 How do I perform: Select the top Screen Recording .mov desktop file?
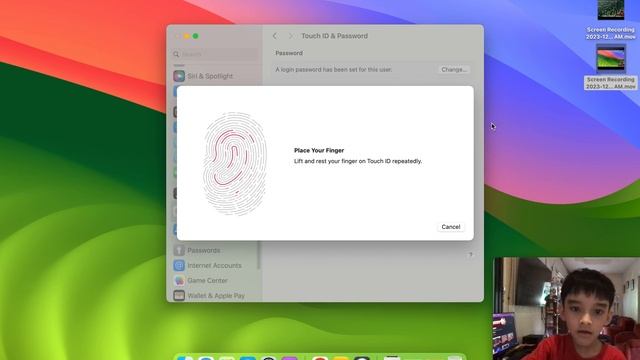(611, 20)
